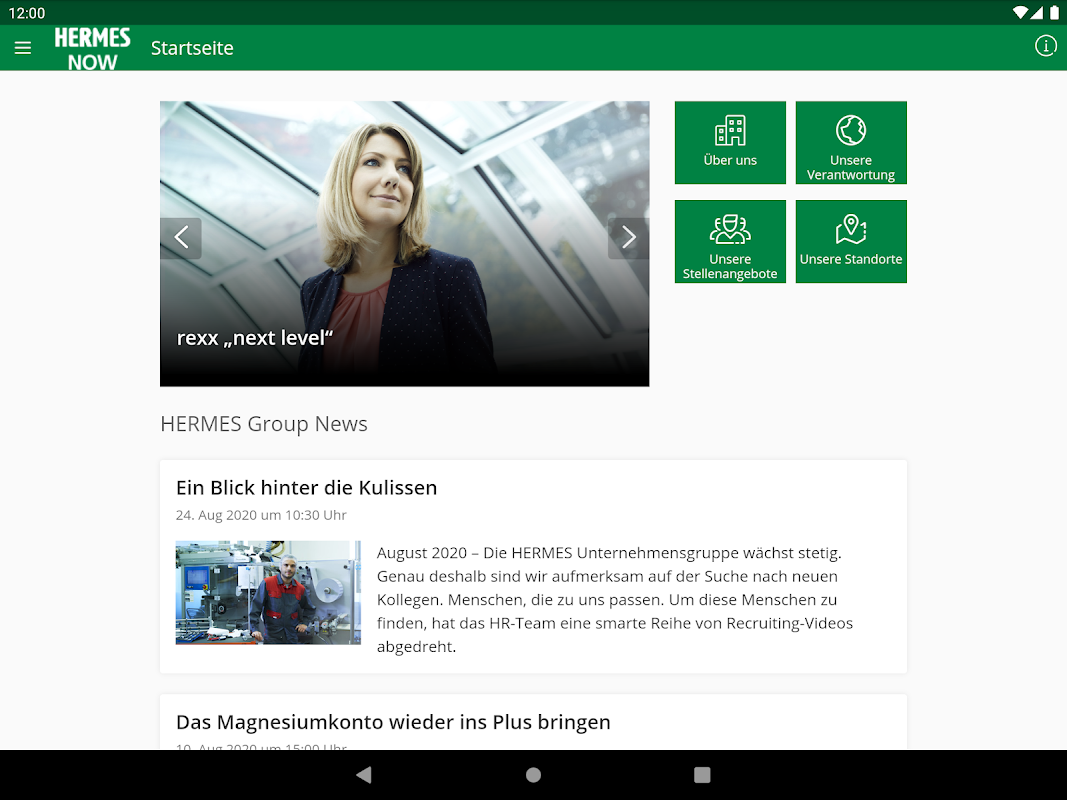Open the Unsere Standorte tile

coord(851,241)
